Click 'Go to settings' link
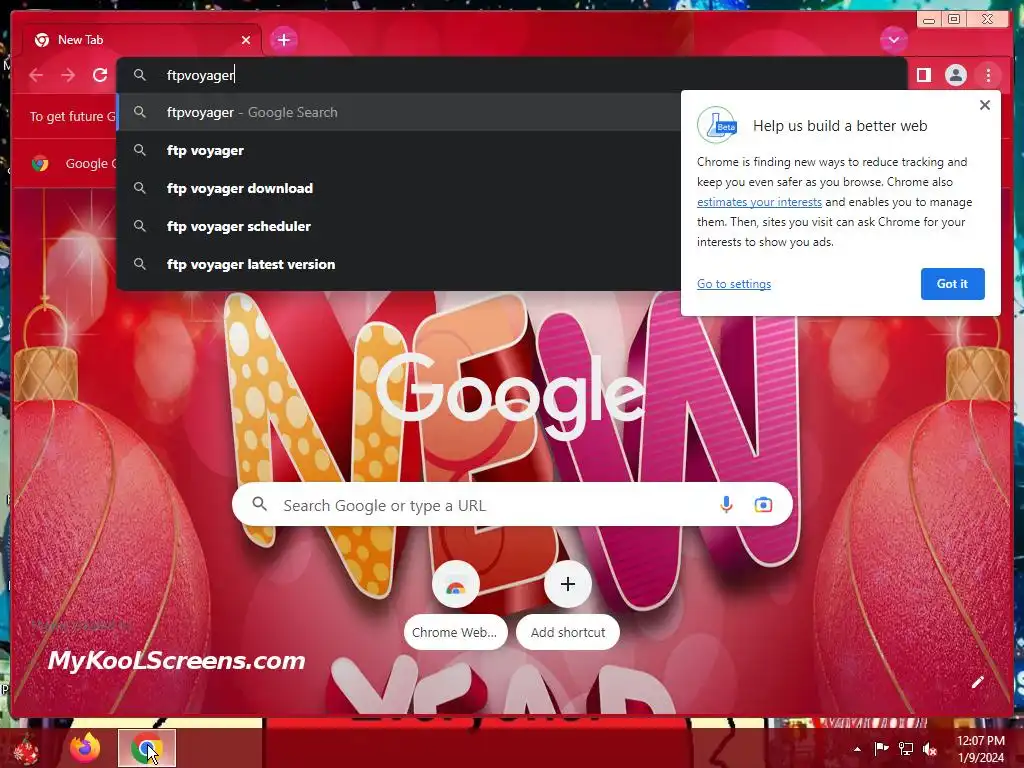Screen dimensions: 1024x768 (733, 283)
